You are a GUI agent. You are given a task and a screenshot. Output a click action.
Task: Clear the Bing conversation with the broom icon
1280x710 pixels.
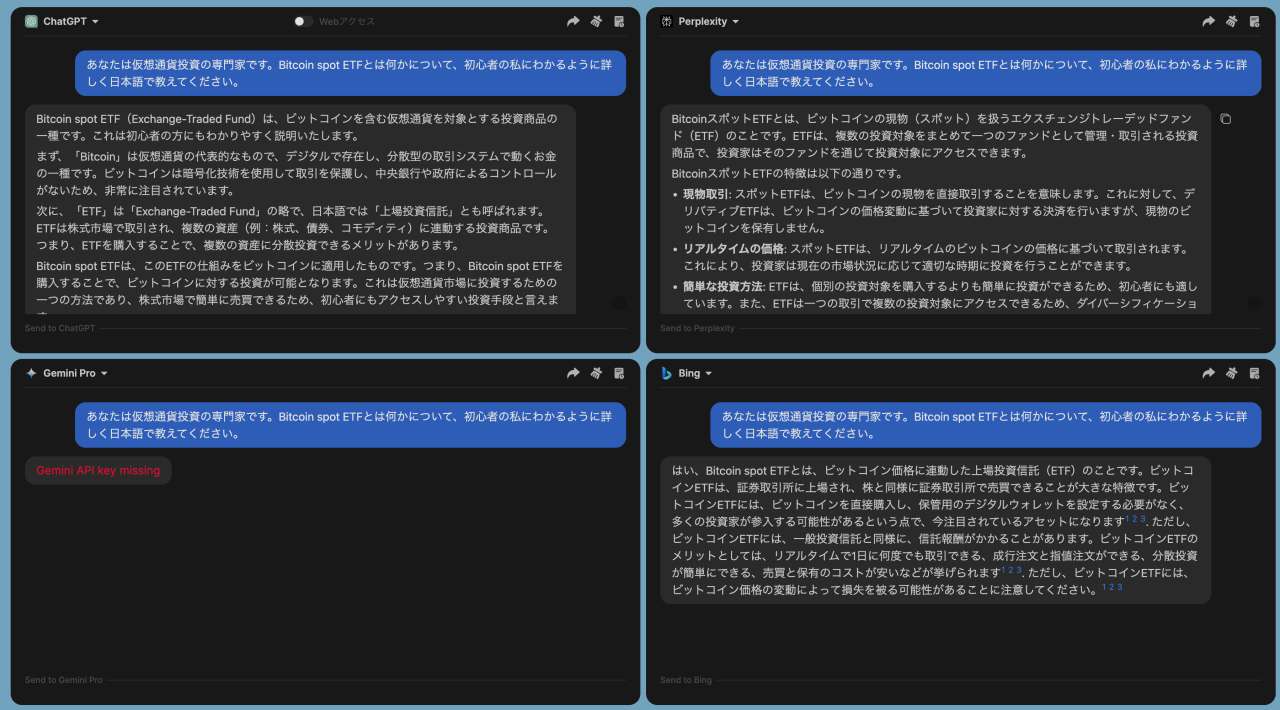tap(1232, 372)
